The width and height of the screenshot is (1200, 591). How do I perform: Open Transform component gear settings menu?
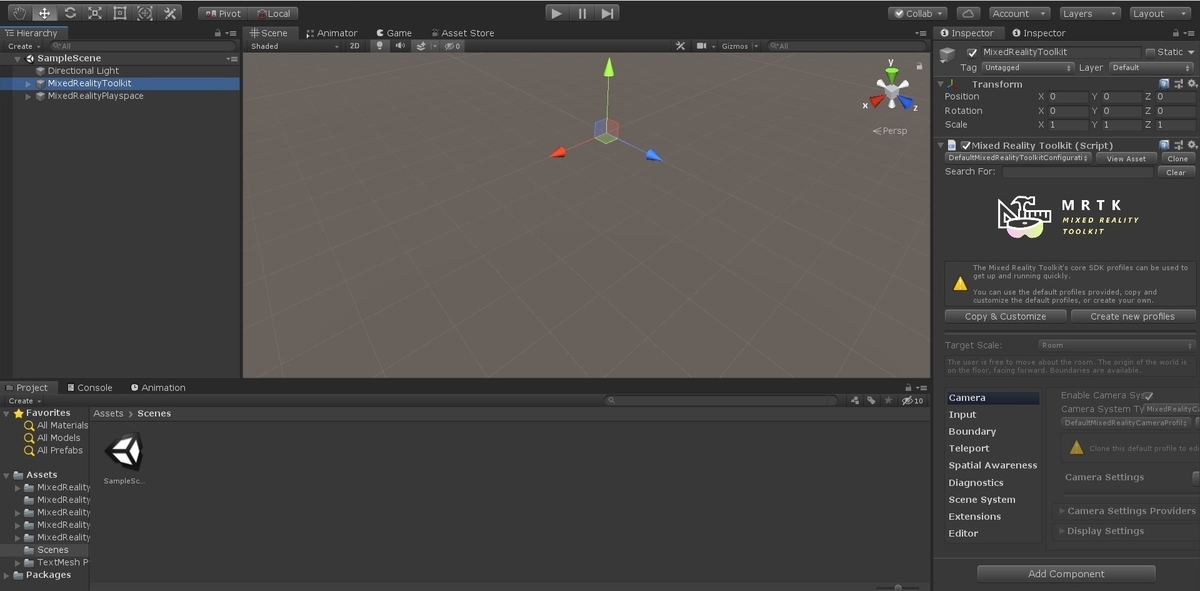[1192, 84]
